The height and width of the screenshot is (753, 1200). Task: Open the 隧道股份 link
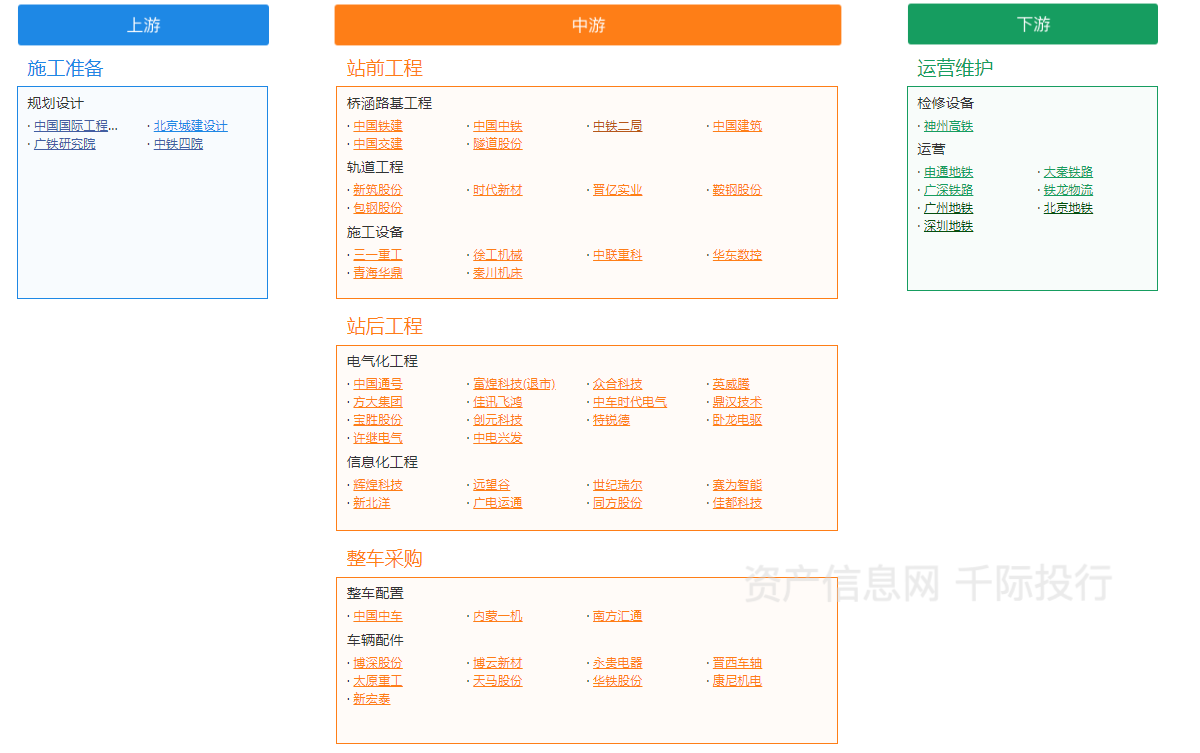tap(498, 144)
